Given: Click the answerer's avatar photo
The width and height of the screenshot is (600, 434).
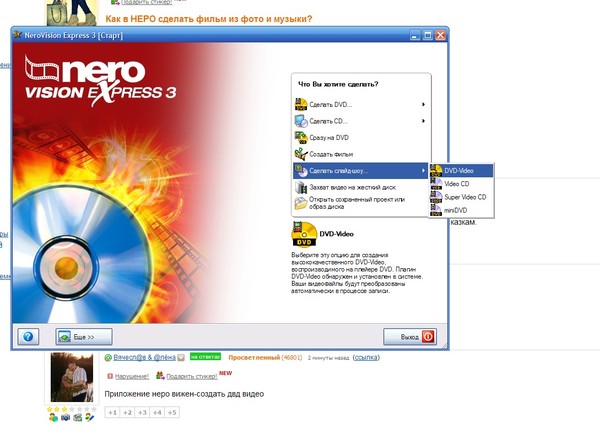Looking at the screenshot, I should 72,377.
